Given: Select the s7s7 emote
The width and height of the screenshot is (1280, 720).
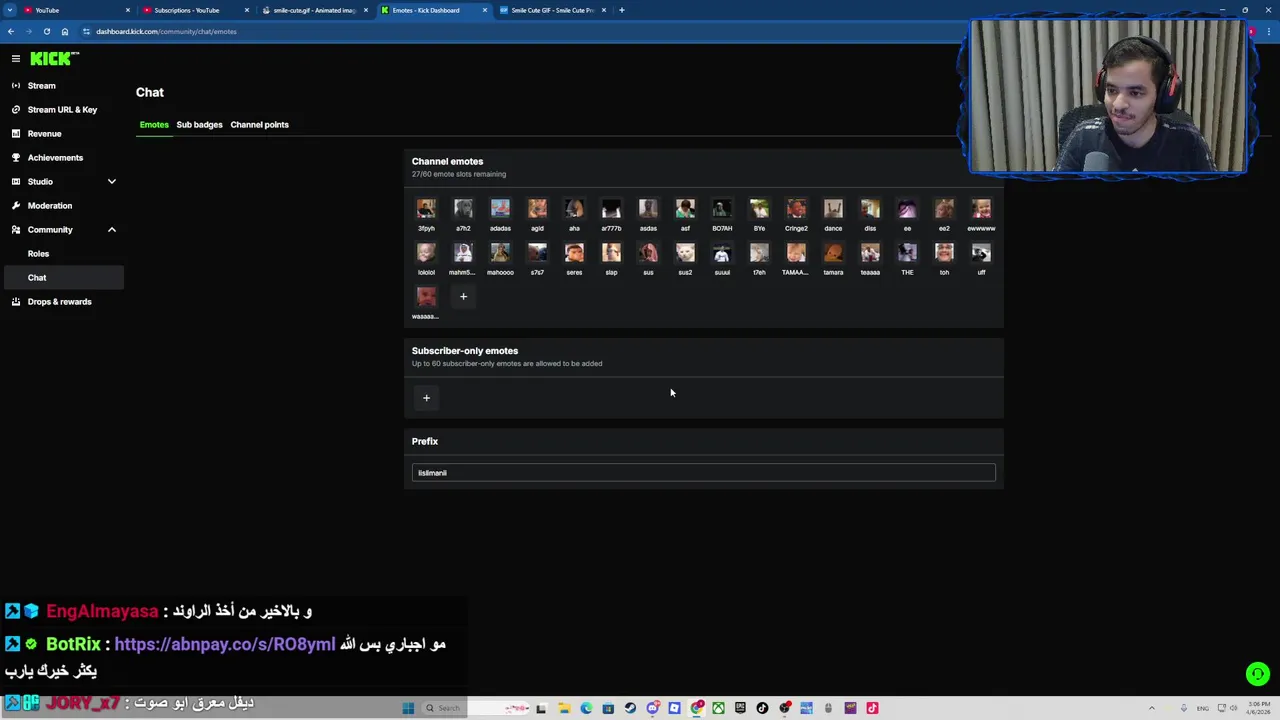Looking at the screenshot, I should [537, 253].
